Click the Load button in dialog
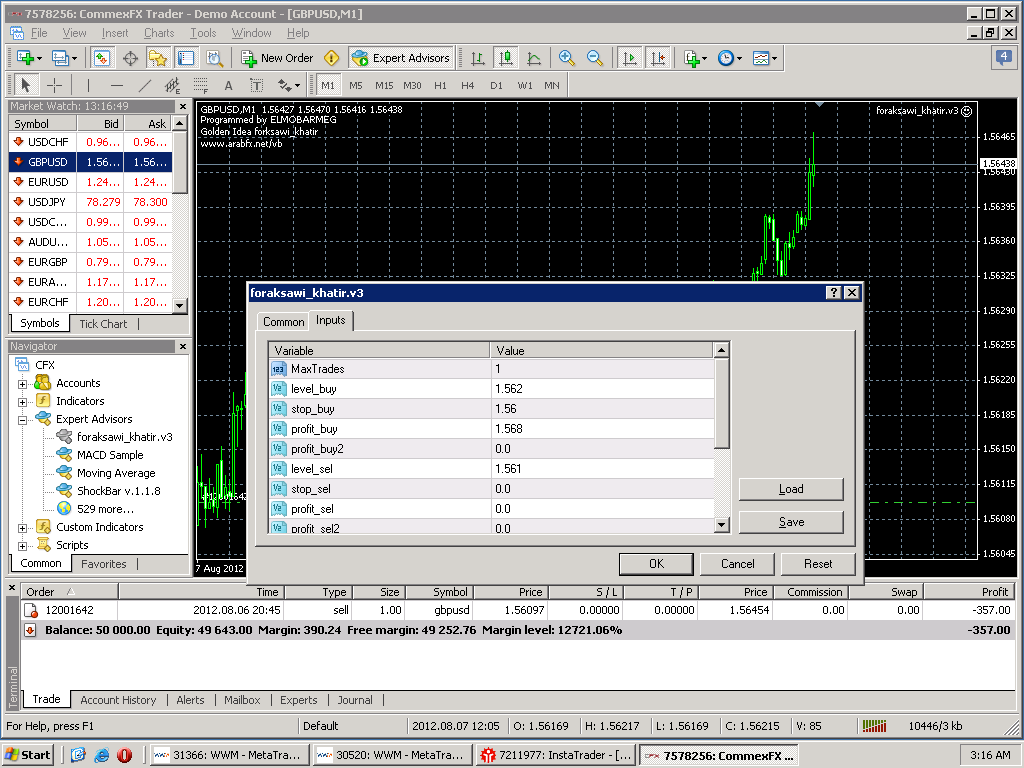The image size is (1024, 768). [x=791, y=489]
